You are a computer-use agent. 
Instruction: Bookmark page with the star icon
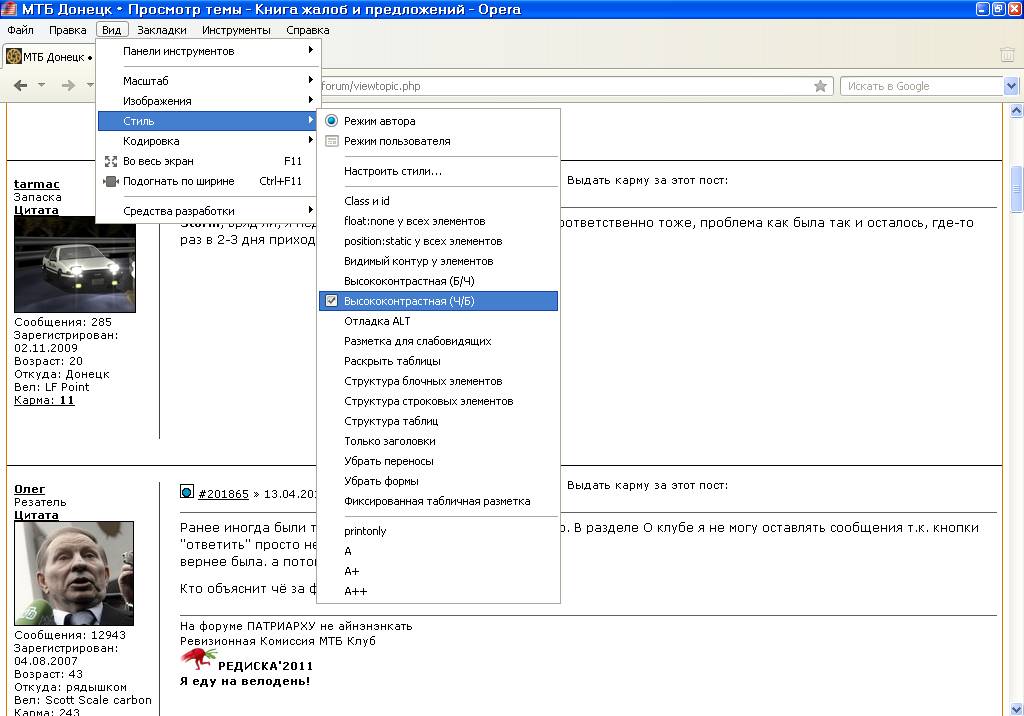point(820,86)
